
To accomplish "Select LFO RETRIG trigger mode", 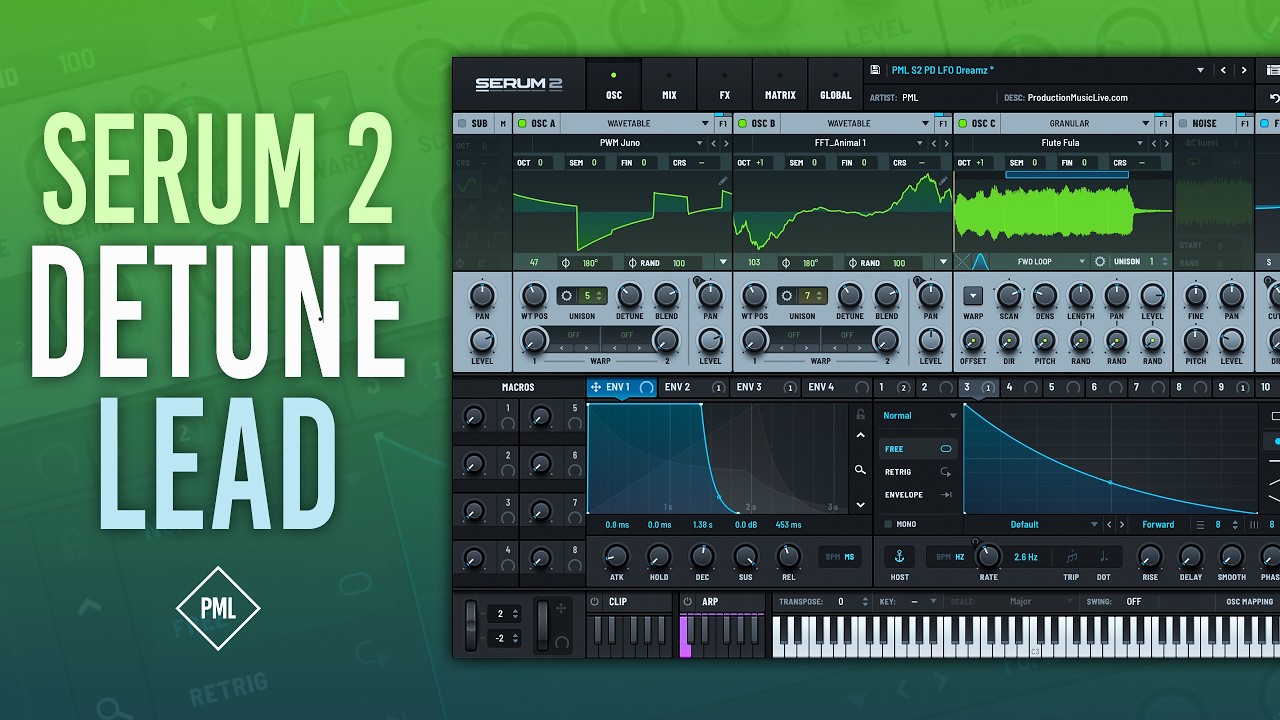I will coord(917,472).
